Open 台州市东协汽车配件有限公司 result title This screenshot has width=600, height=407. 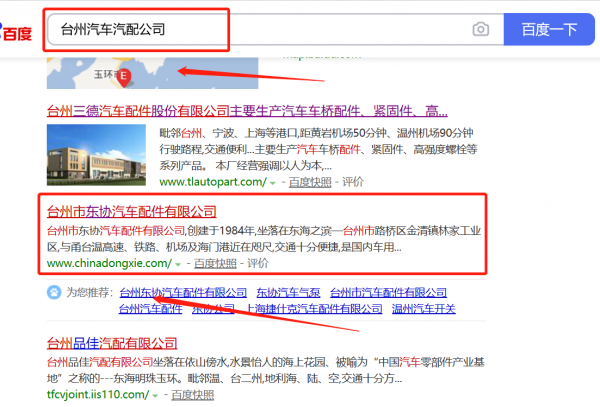132,211
